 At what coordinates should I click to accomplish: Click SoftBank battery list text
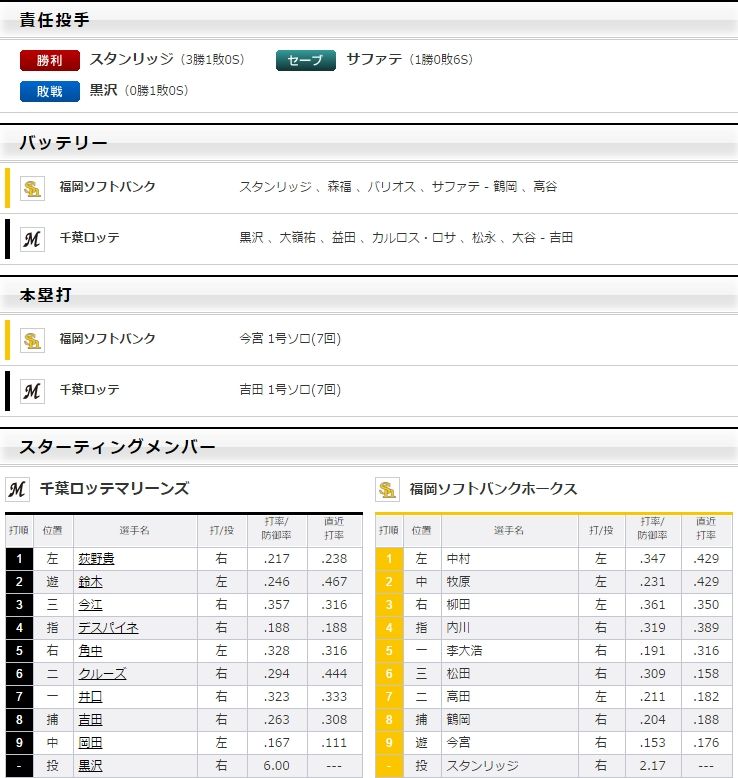click(x=398, y=187)
